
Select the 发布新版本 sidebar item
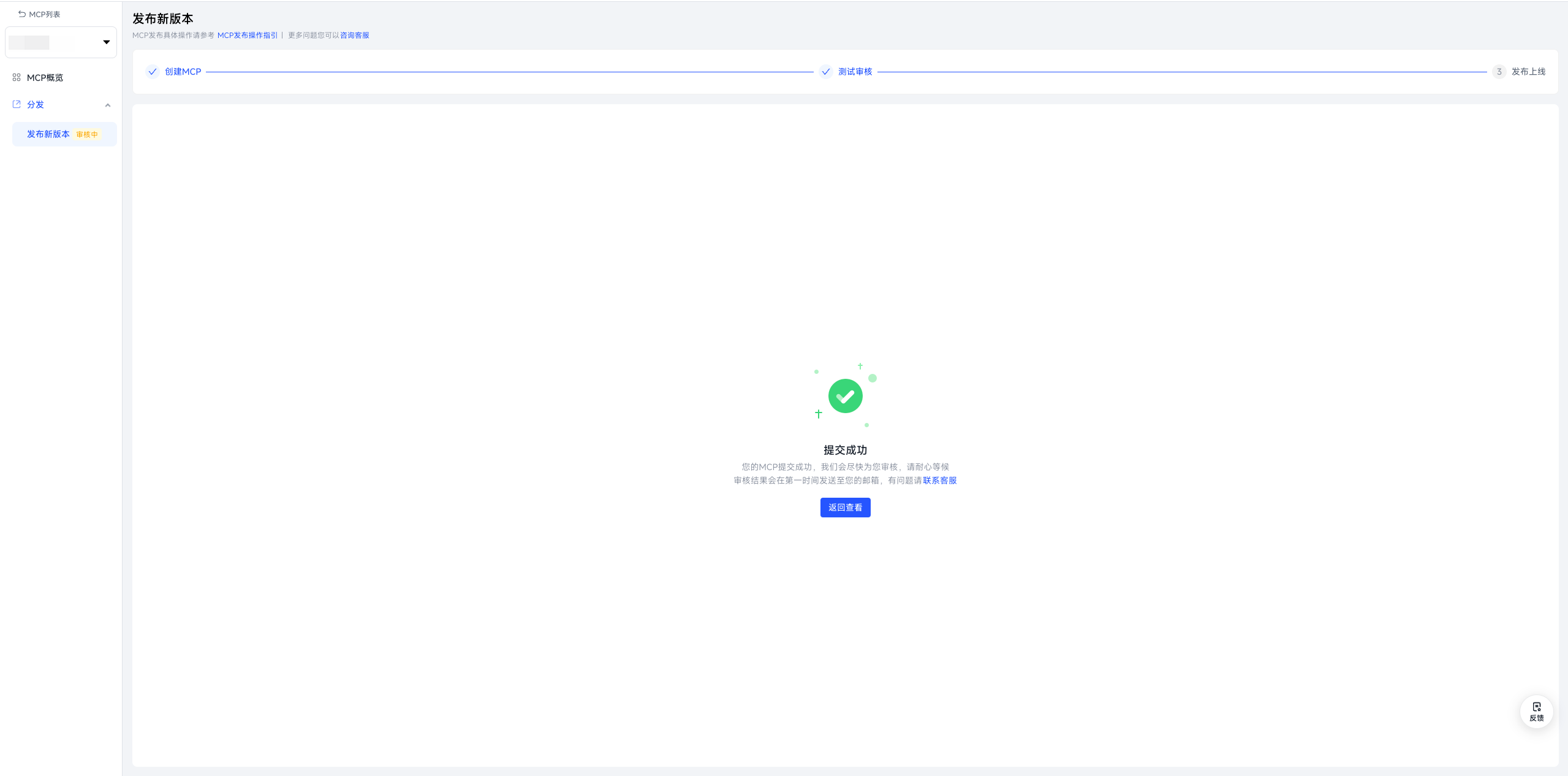tap(48, 134)
